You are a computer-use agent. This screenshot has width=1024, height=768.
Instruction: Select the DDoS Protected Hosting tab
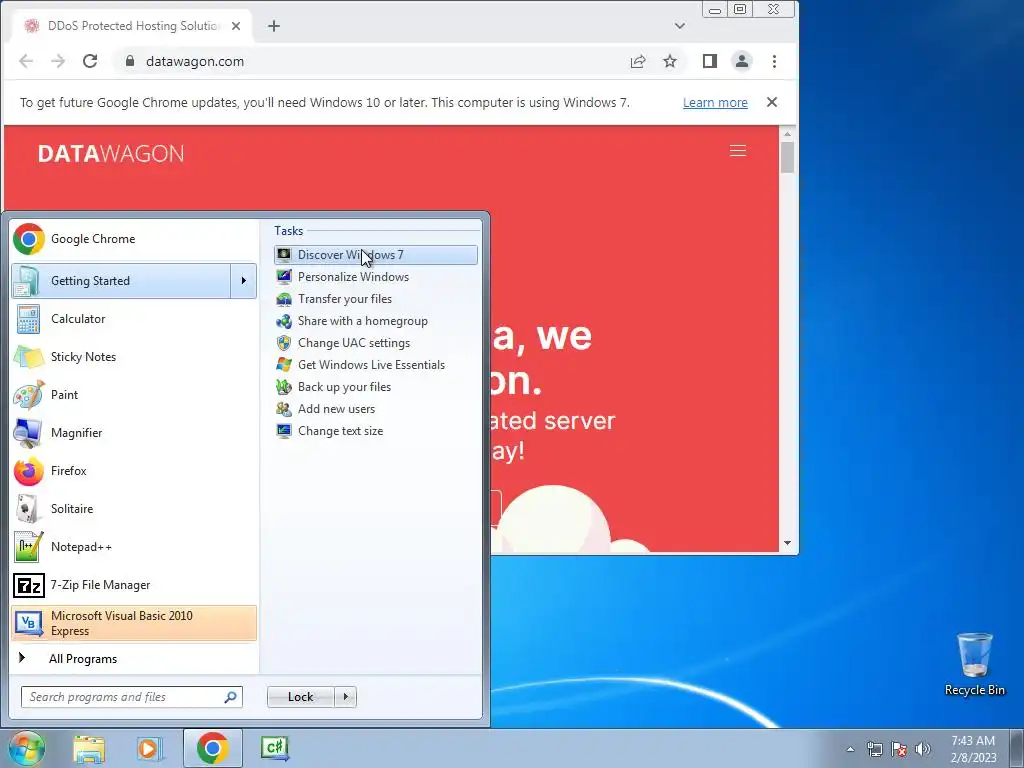tap(132, 26)
